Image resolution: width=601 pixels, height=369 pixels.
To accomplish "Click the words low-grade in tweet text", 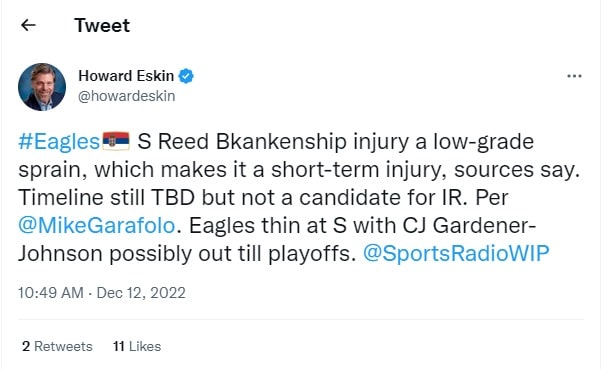I will (483, 142).
